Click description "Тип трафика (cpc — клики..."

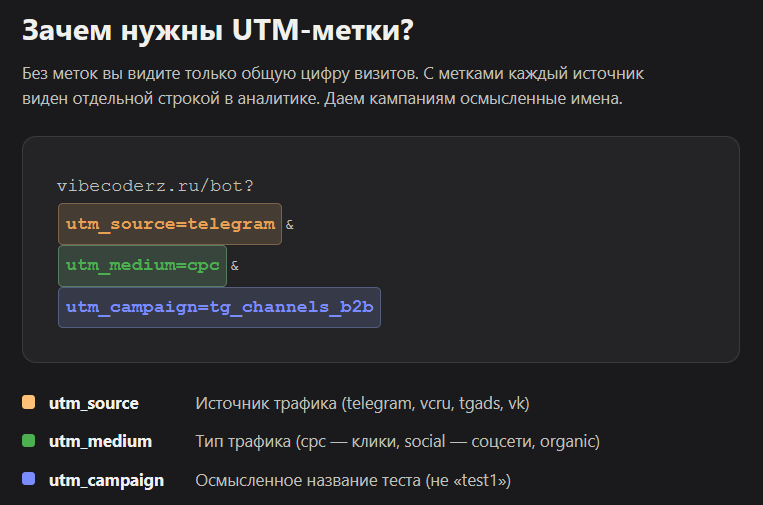tap(398, 442)
